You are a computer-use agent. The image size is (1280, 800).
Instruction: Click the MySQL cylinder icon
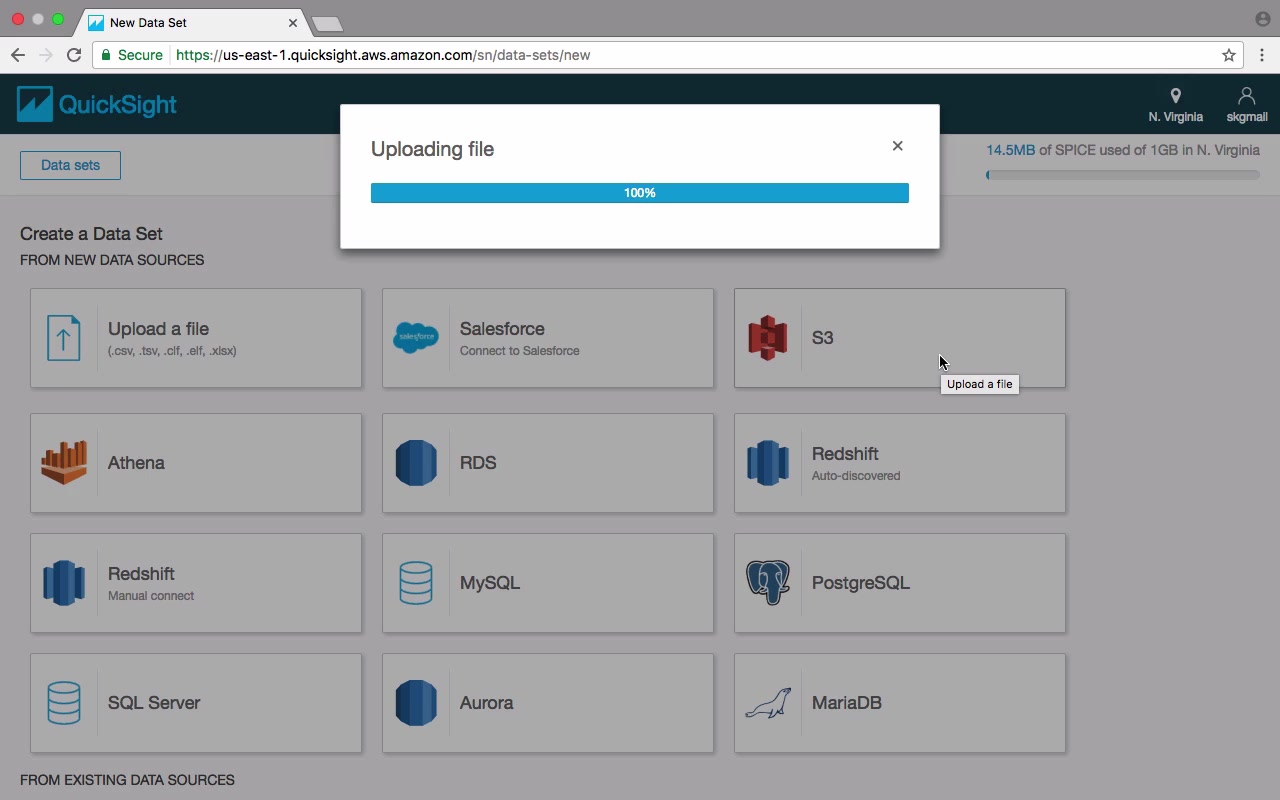coord(416,583)
